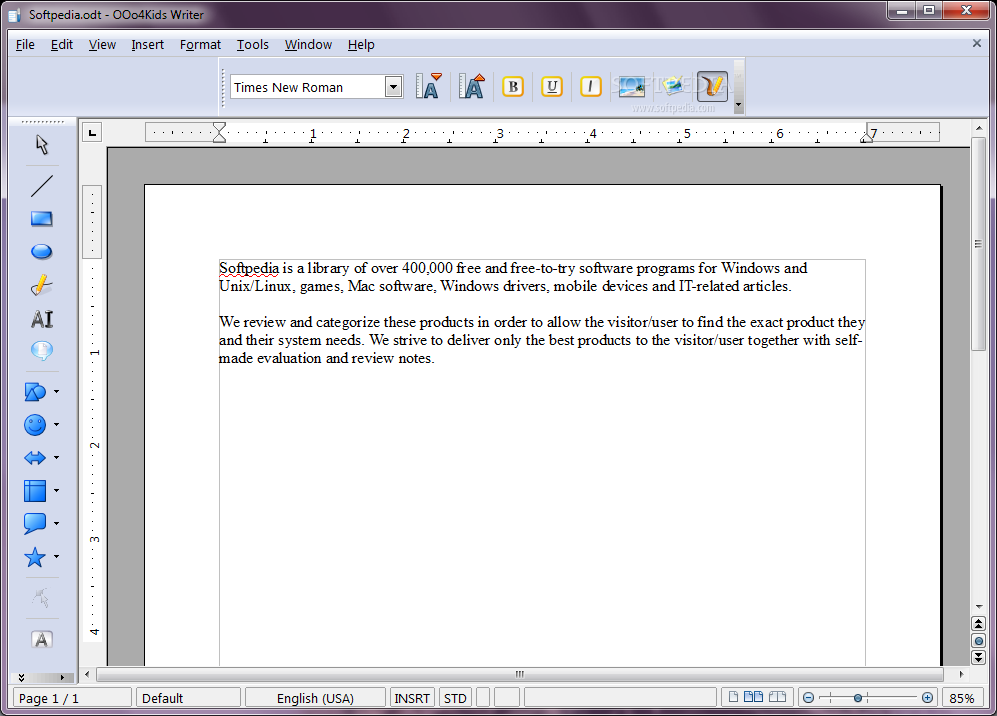
Task: Choose the Line drawing tool
Action: pyautogui.click(x=42, y=186)
